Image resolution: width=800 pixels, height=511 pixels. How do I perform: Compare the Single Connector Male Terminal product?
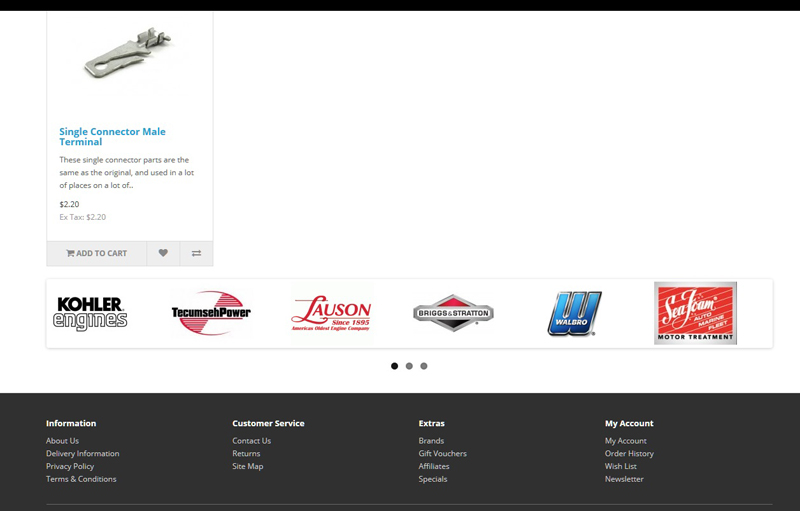(x=196, y=253)
